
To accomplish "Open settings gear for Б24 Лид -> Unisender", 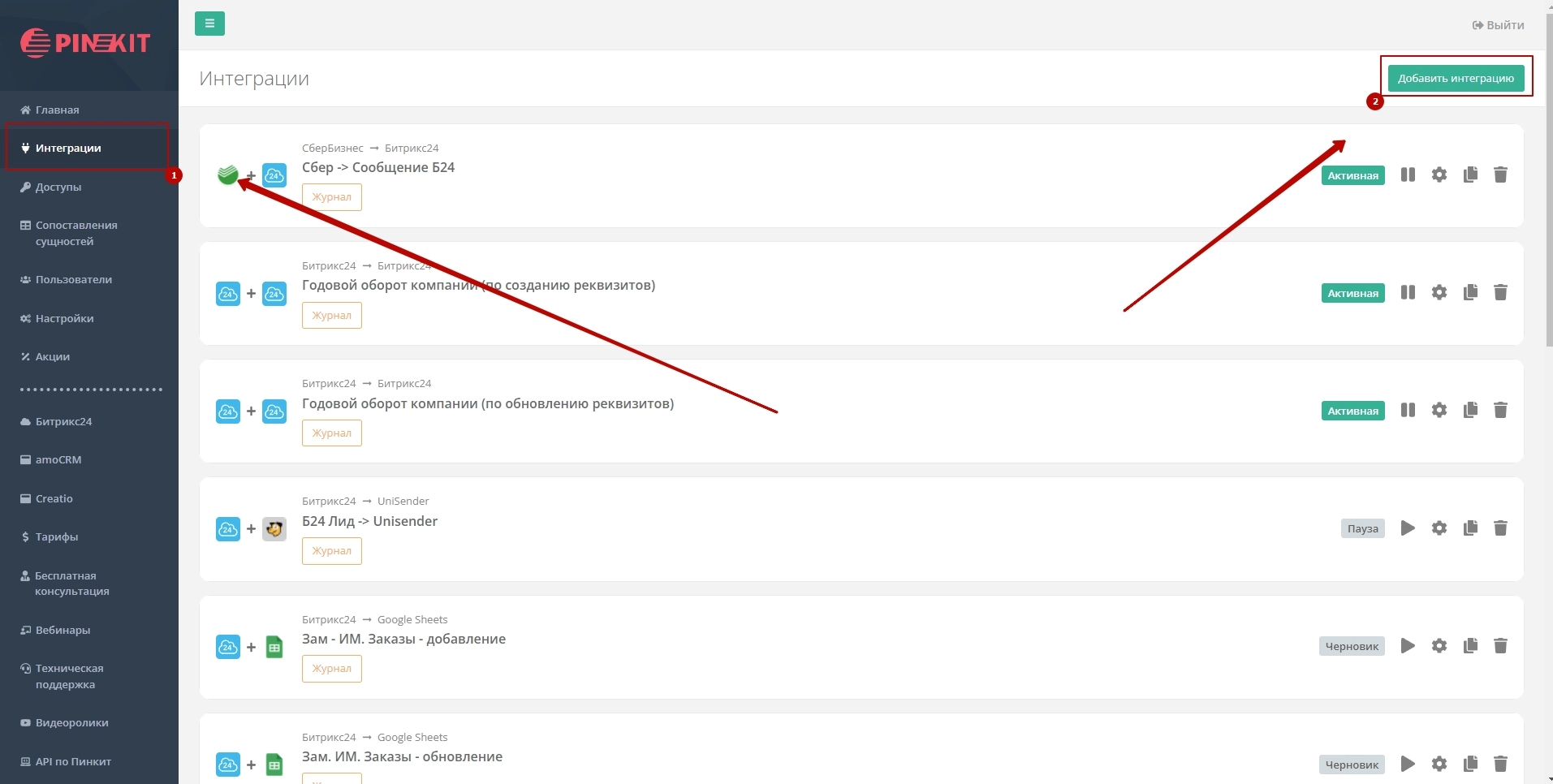I will point(1439,528).
